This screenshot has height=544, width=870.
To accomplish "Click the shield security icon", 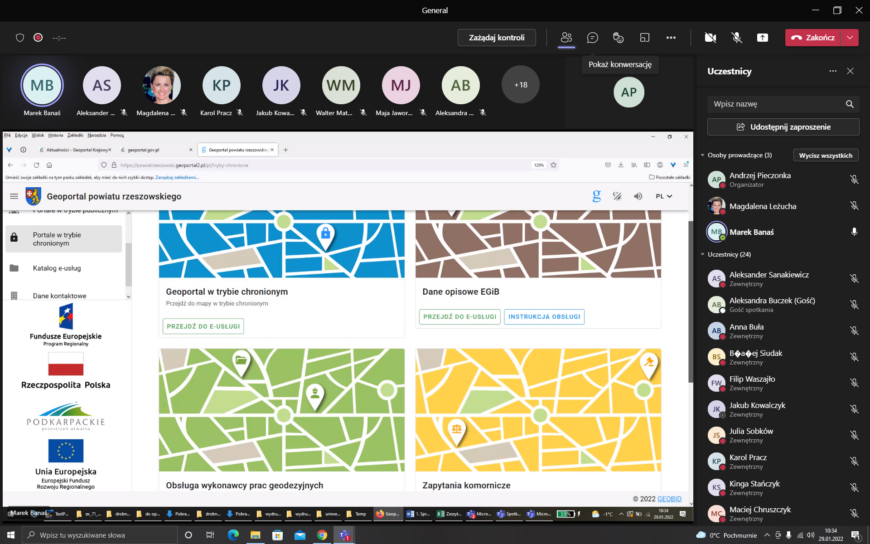I will (x=20, y=38).
